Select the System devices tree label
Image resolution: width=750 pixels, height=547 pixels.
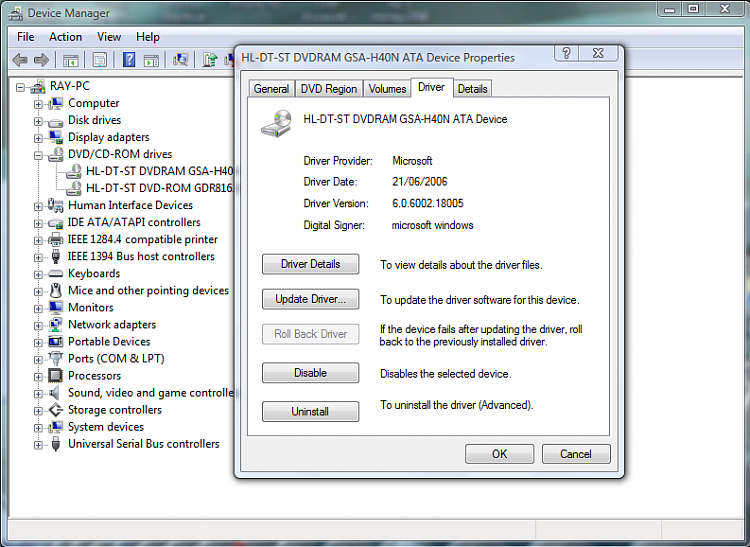[x=106, y=427]
